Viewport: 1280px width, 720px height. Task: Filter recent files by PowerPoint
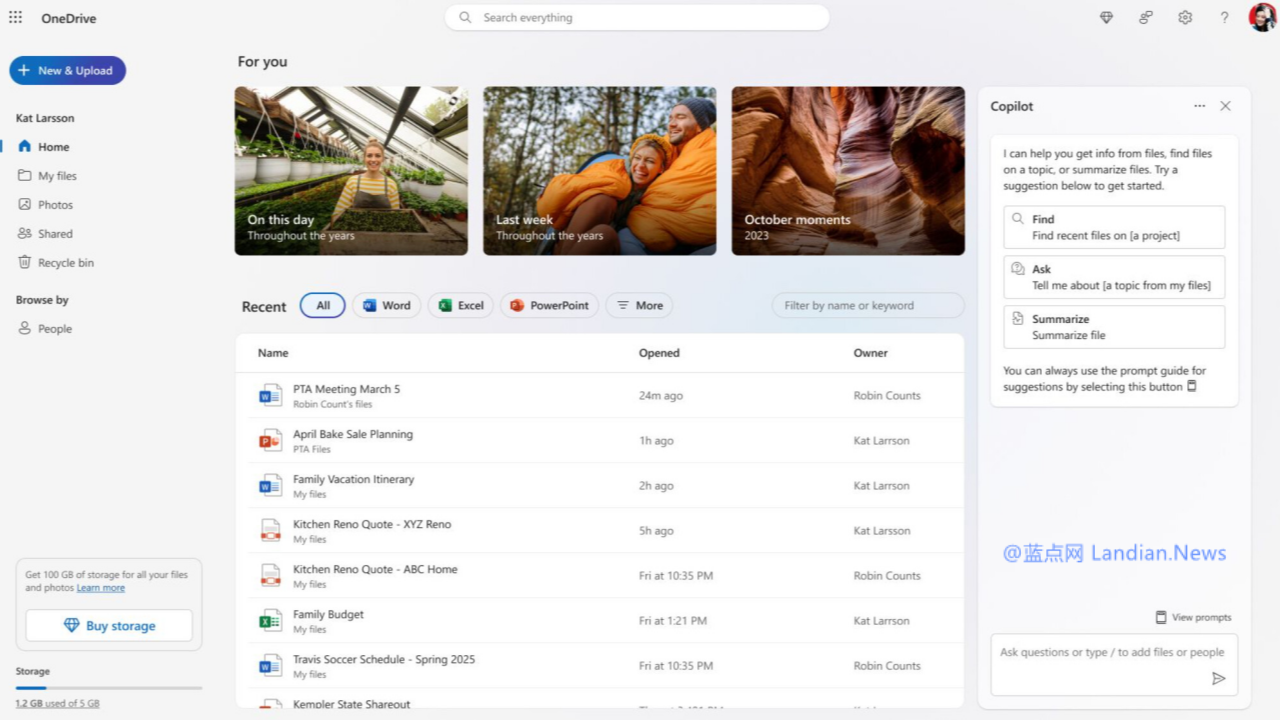[549, 305]
